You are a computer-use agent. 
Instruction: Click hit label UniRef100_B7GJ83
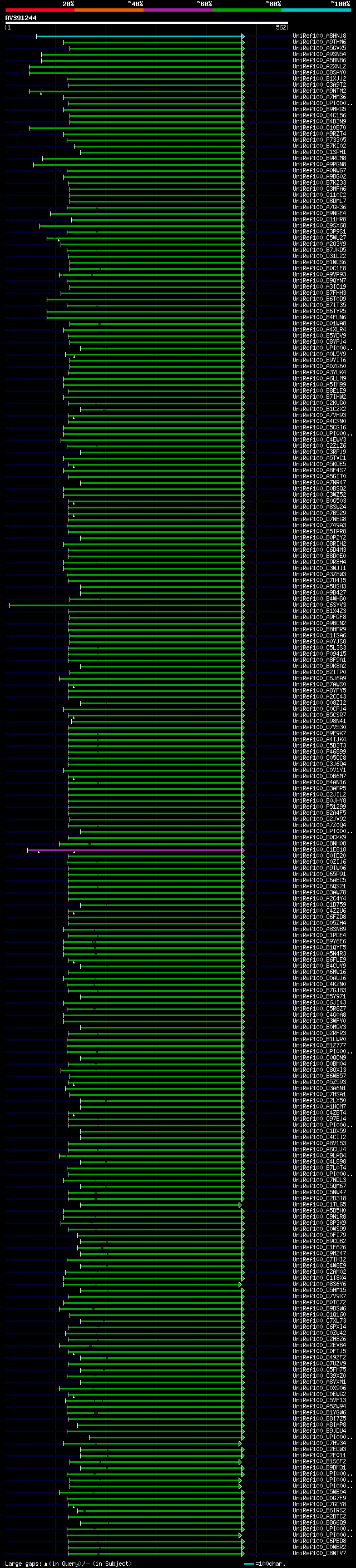click(319, 991)
